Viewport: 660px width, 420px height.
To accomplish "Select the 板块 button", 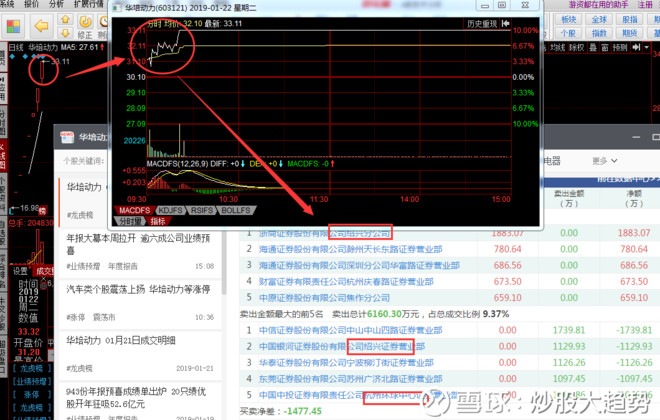I will click(568, 19).
